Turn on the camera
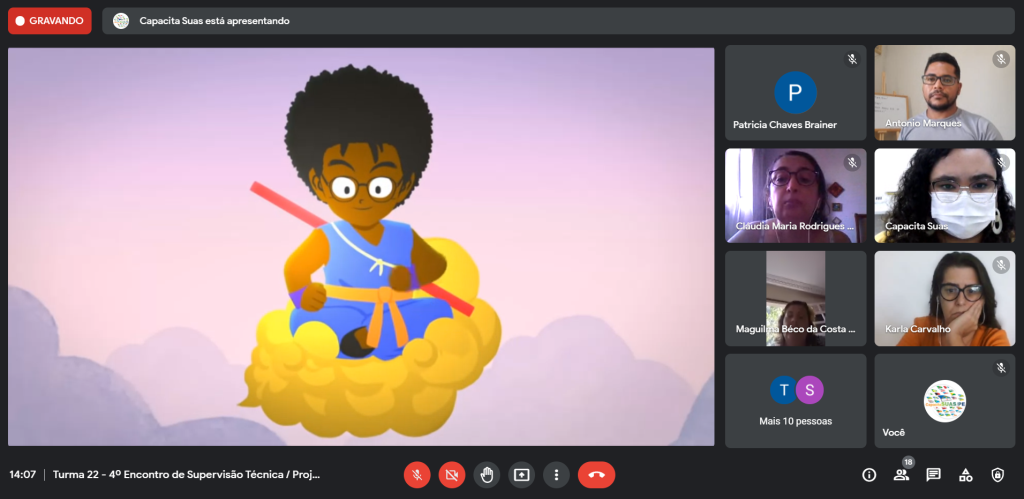The image size is (1024, 499). (452, 475)
